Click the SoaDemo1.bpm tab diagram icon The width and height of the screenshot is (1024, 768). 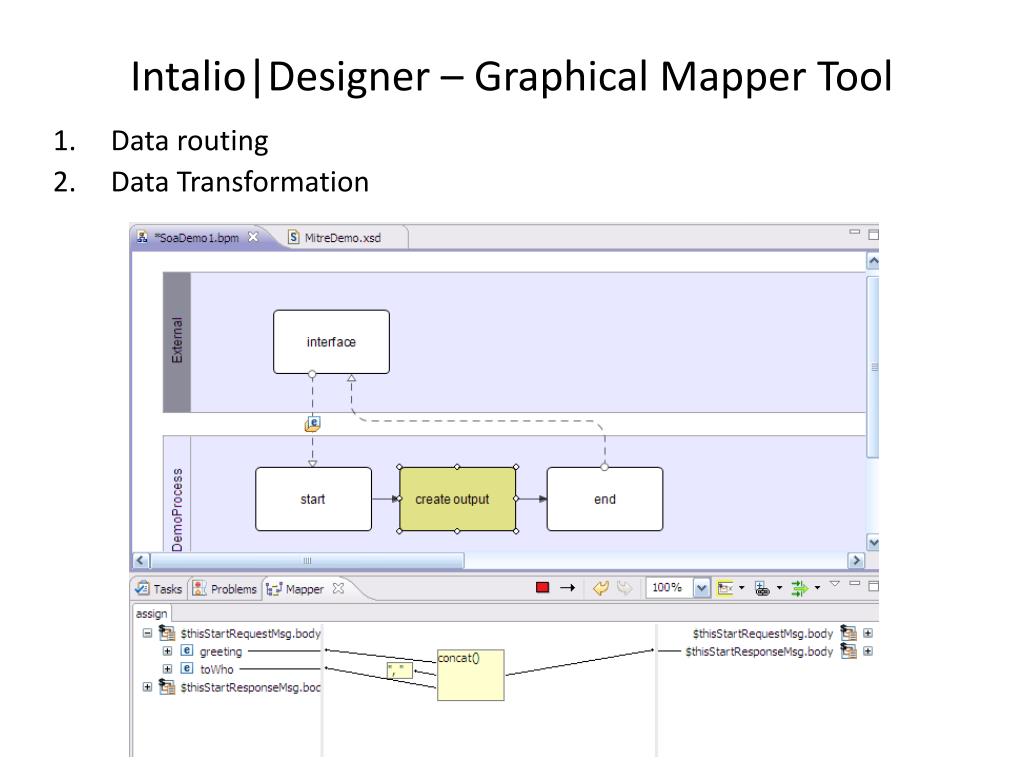point(142,237)
